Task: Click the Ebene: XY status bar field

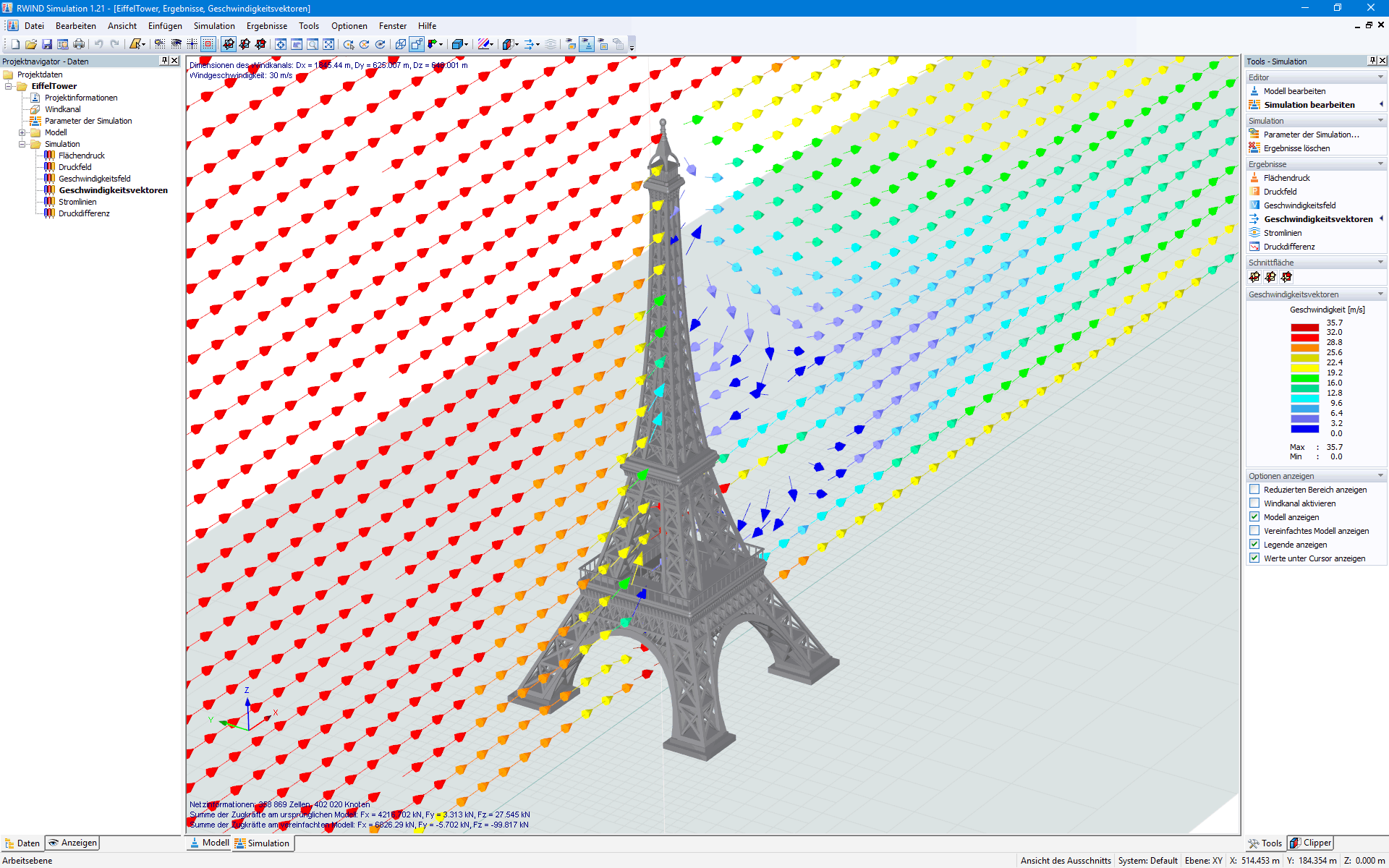Action: pyautogui.click(x=1203, y=861)
